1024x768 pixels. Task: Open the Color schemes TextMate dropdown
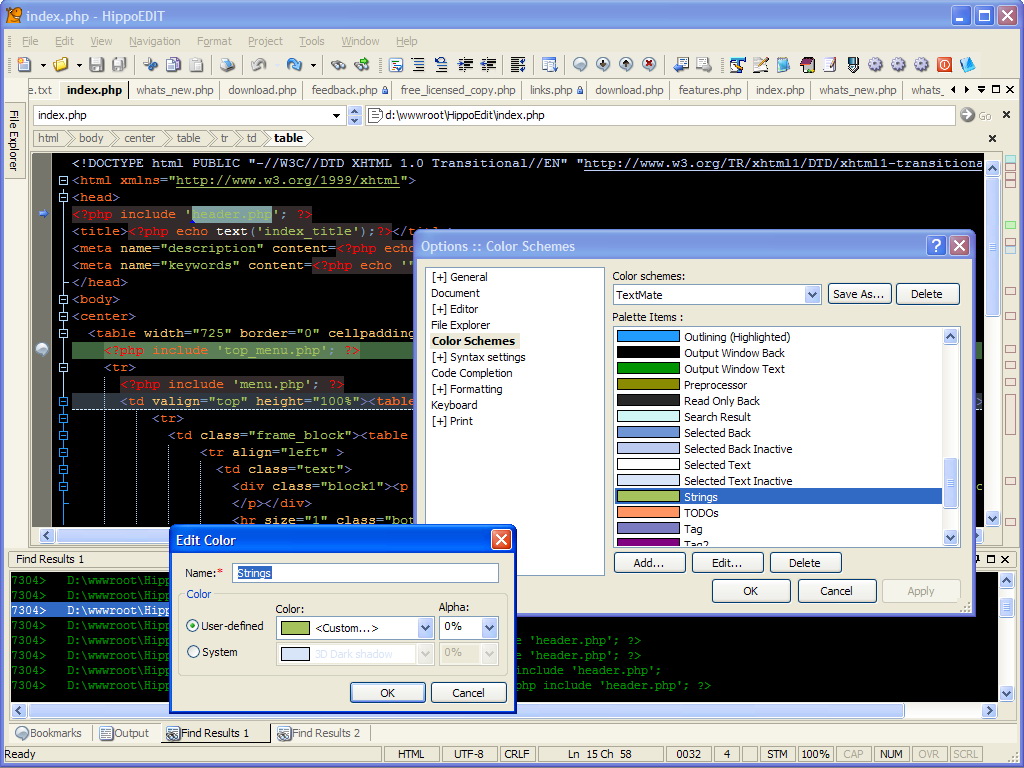point(812,294)
